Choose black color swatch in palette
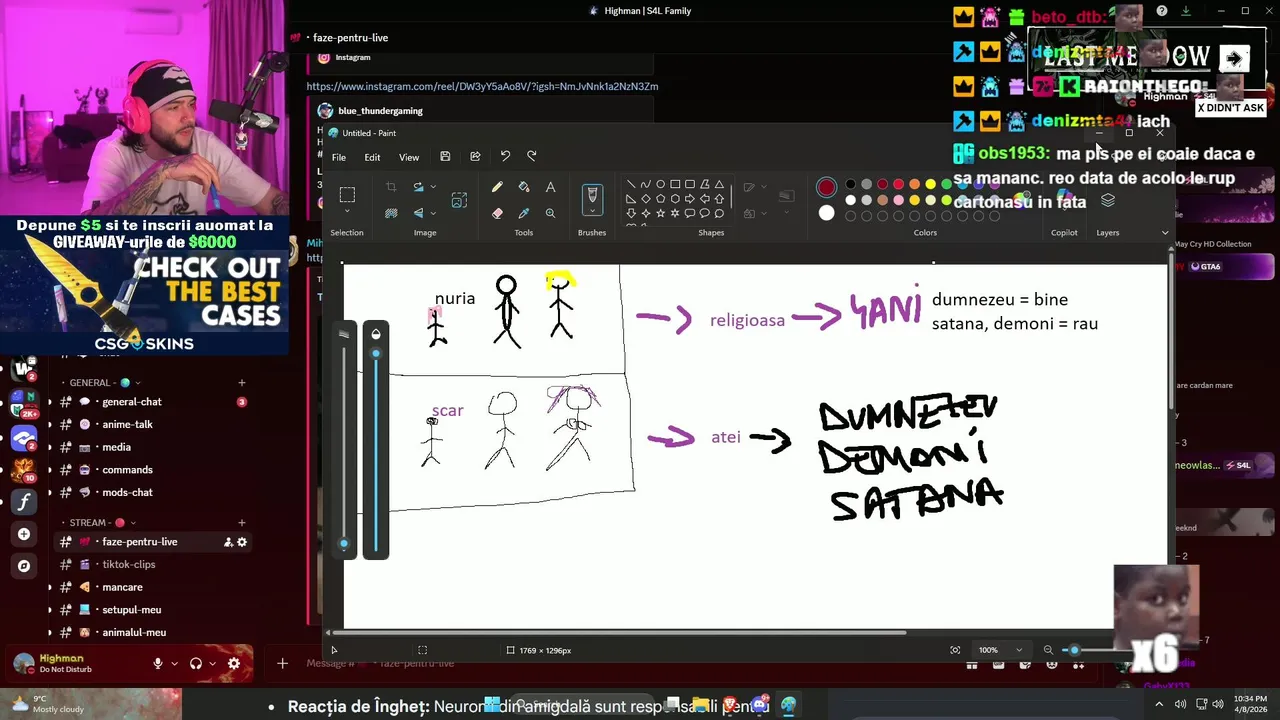Image resolution: width=1280 pixels, height=720 pixels. click(x=850, y=184)
